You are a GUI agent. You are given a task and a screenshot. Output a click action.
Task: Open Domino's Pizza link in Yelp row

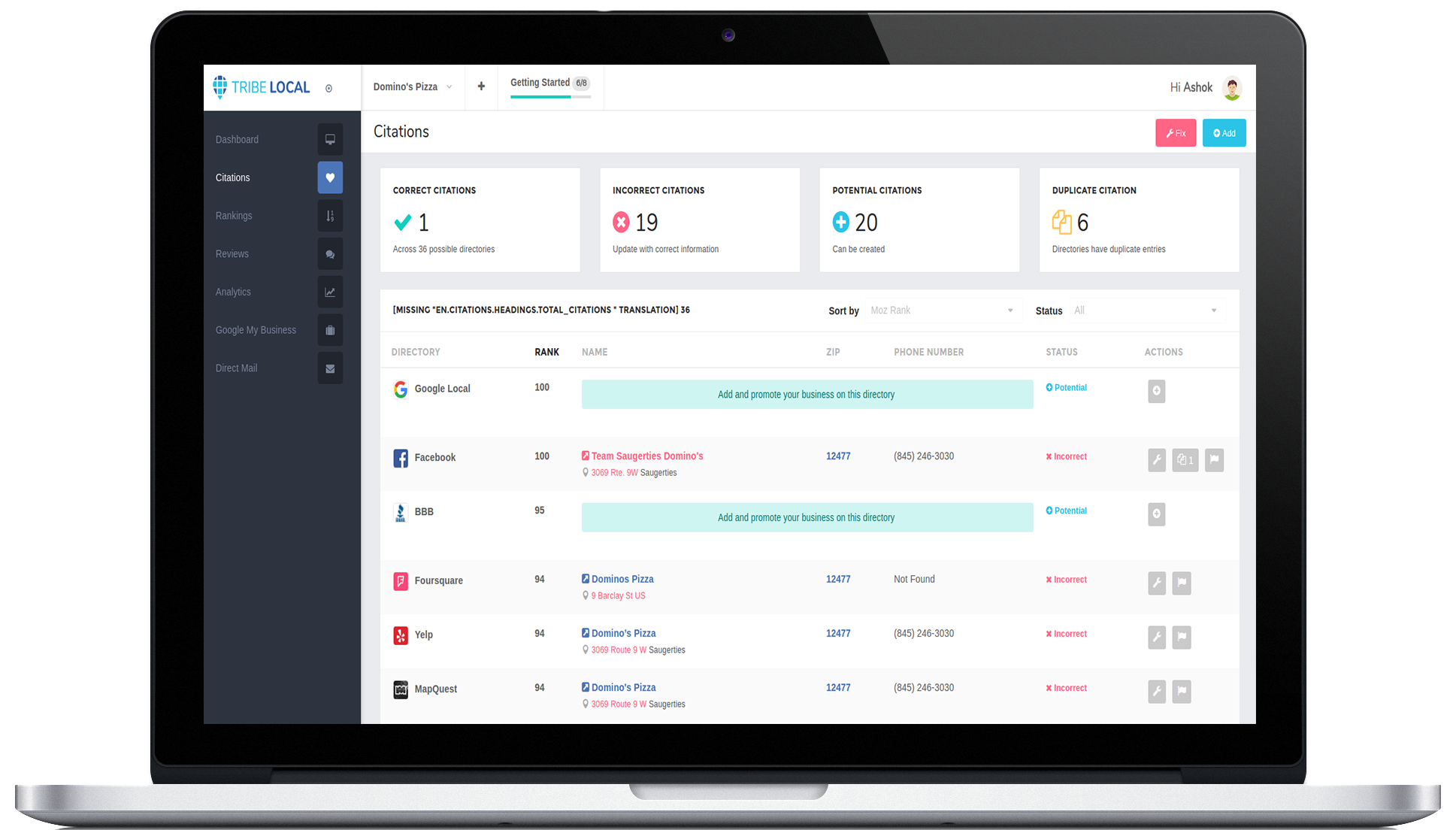[x=623, y=634]
